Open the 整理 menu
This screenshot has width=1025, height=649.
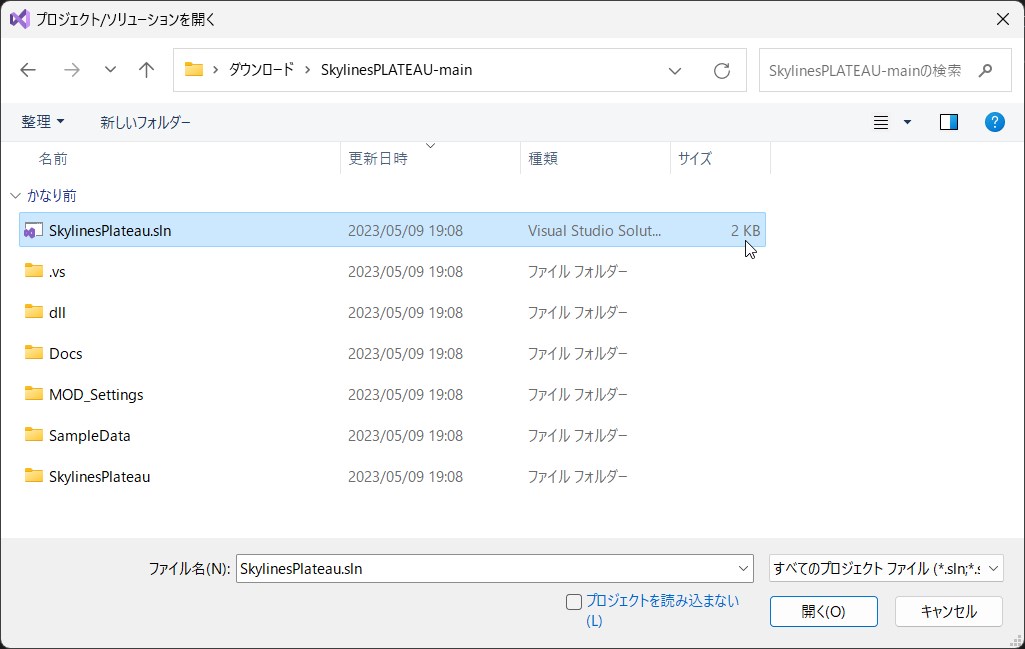click(43, 122)
